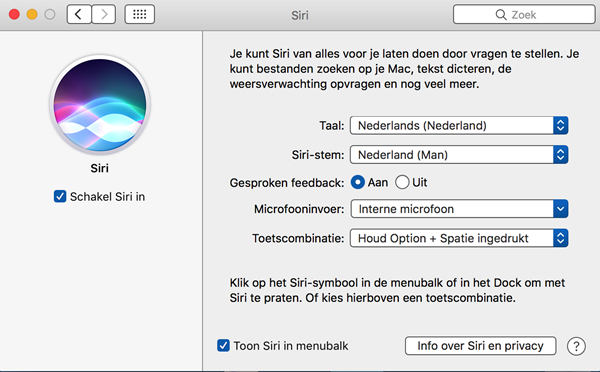Screen dimensions: 600x372
Task: Disable the Schakel Siri in checkbox
Action: 60,196
